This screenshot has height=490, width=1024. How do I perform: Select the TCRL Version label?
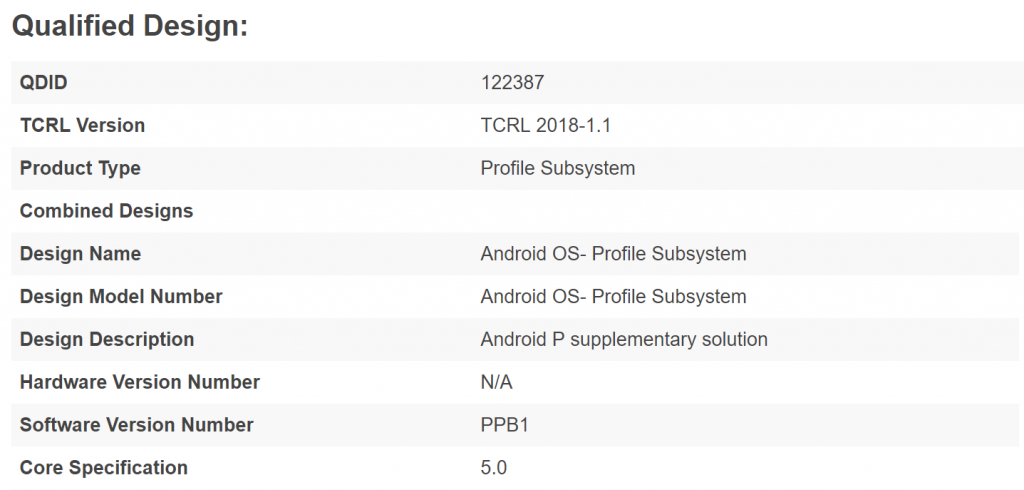pos(82,125)
